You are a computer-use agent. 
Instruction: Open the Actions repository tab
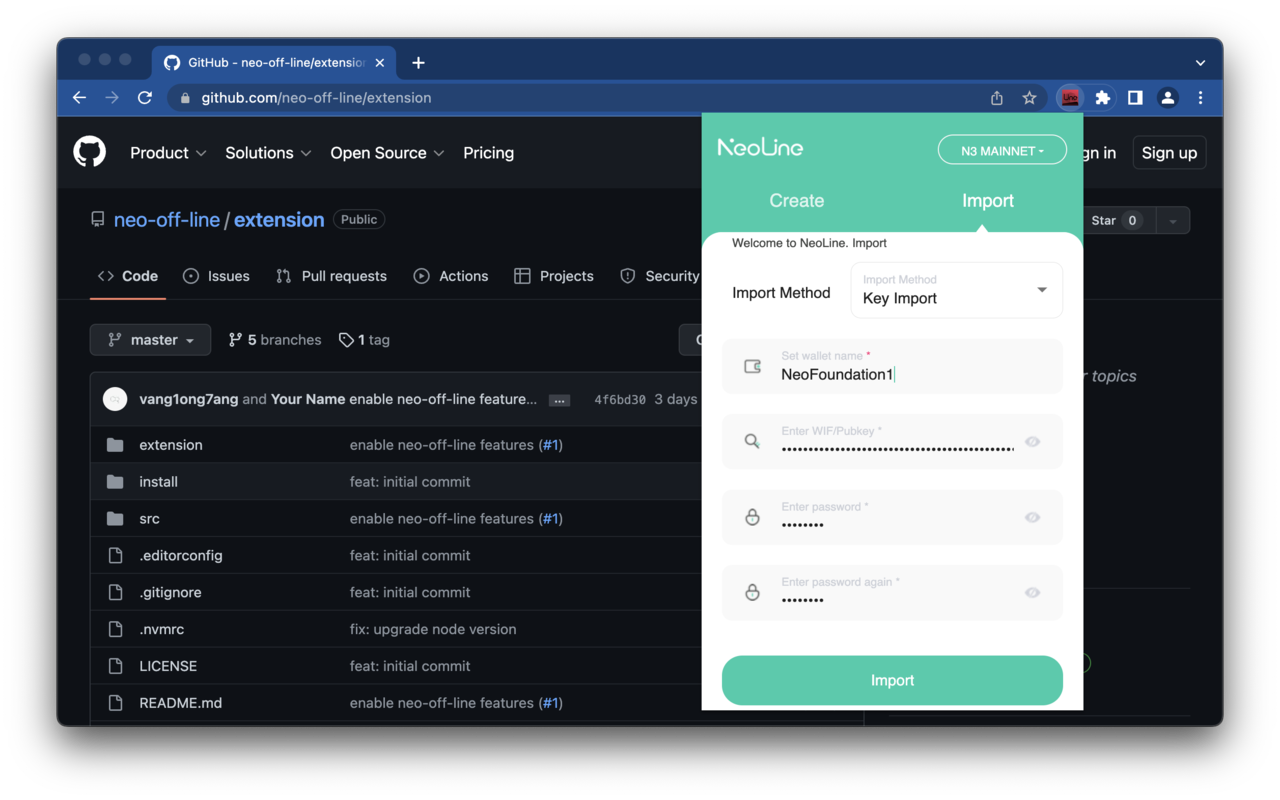tap(451, 276)
